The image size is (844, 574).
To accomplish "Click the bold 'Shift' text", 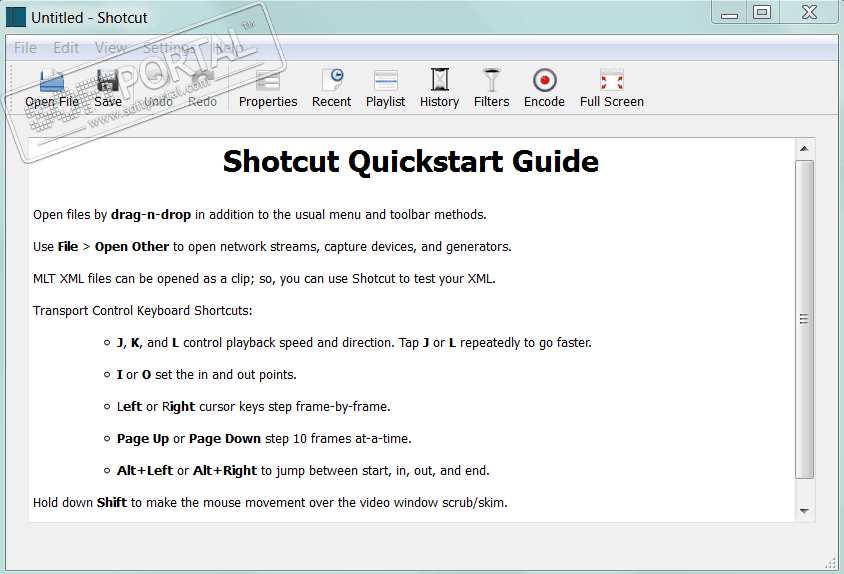I will (x=112, y=502).
